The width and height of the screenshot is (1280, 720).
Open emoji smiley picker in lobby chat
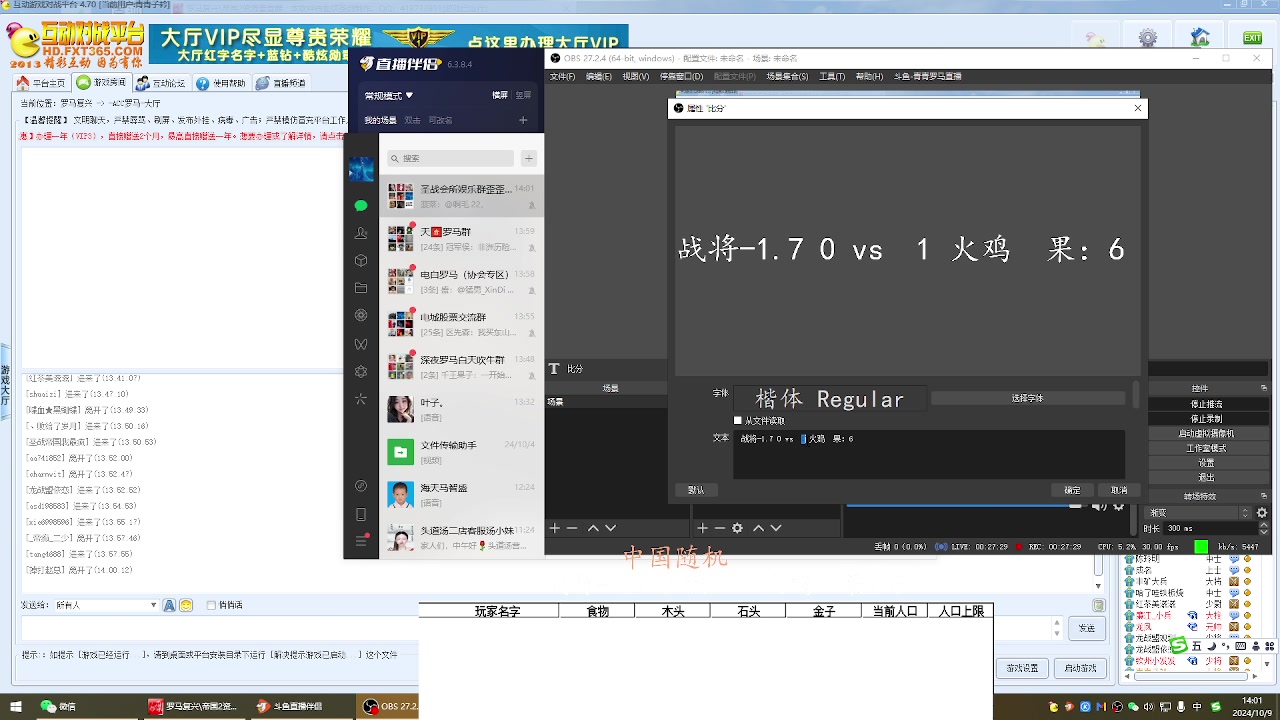coord(186,605)
